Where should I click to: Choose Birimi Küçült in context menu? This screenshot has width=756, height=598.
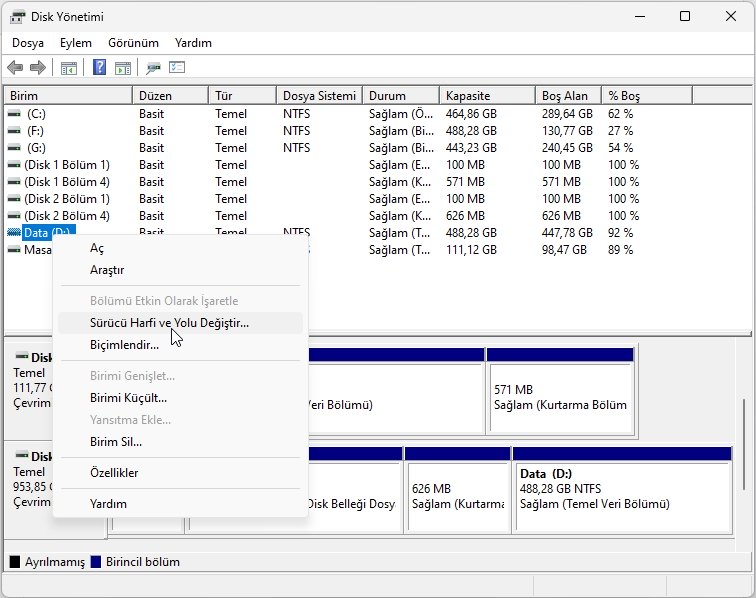(x=128, y=398)
